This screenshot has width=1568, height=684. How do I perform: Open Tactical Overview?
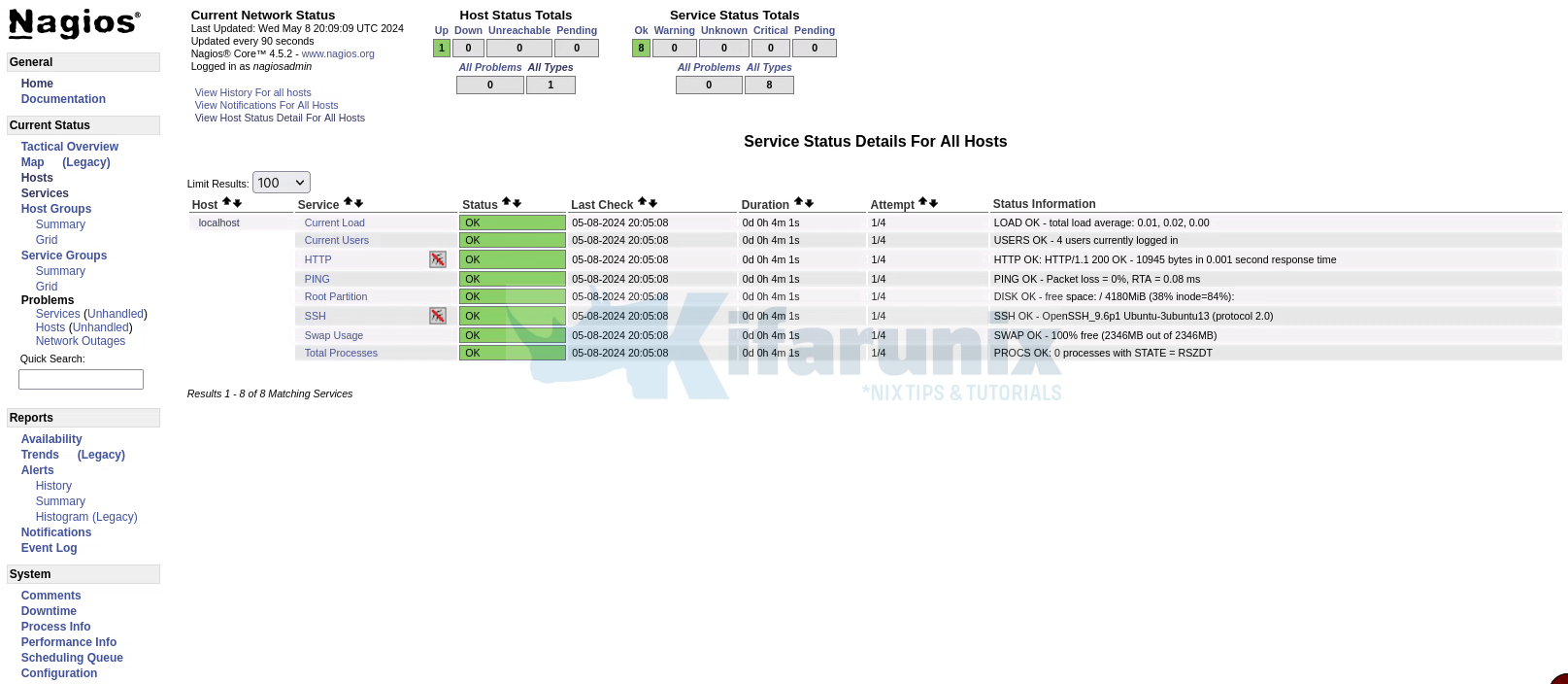[x=70, y=147]
